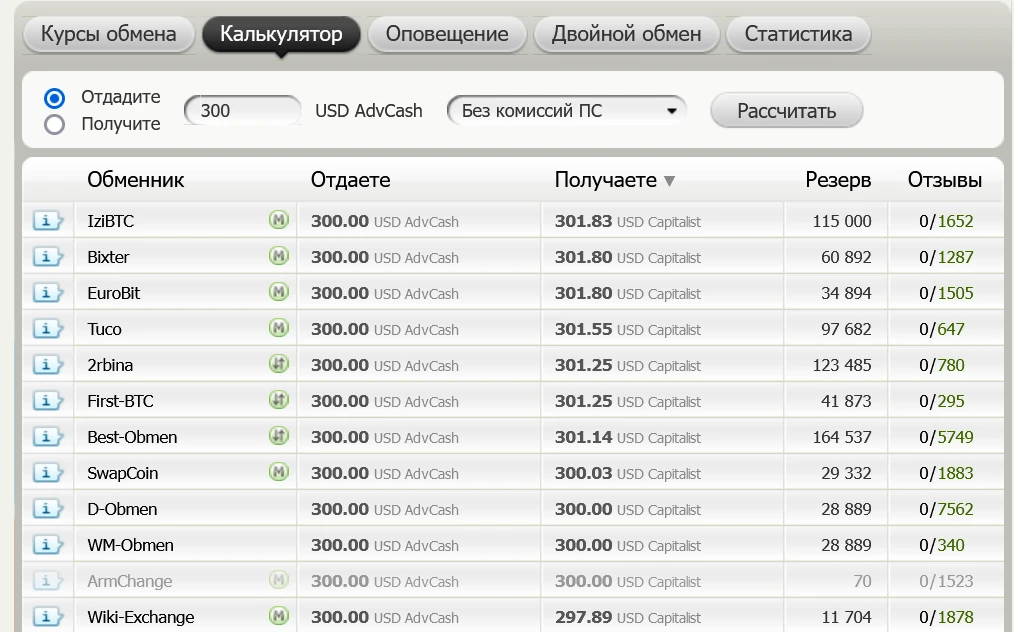Click the Резерв column header
The height and width of the screenshot is (632, 1014).
[x=838, y=180]
